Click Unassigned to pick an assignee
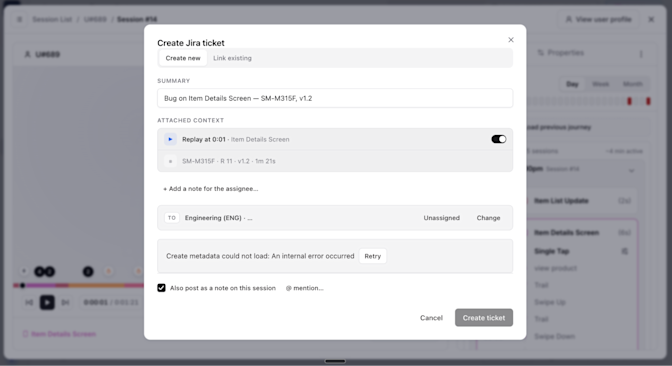Screen dimensions: 672x366 click(x=441, y=218)
